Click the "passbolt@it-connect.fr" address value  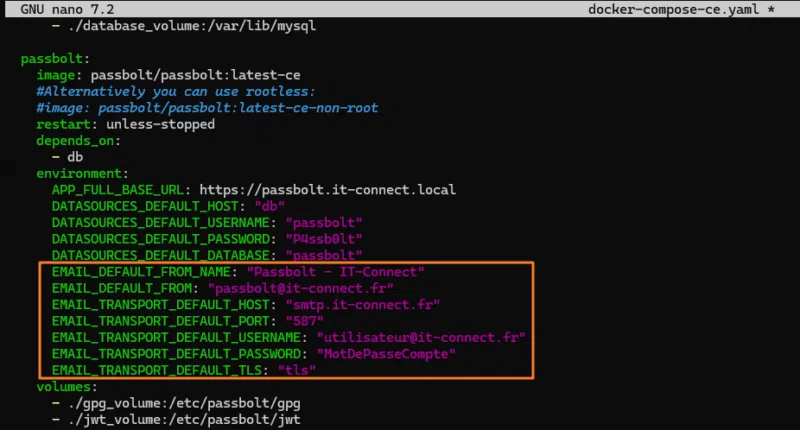click(x=301, y=288)
